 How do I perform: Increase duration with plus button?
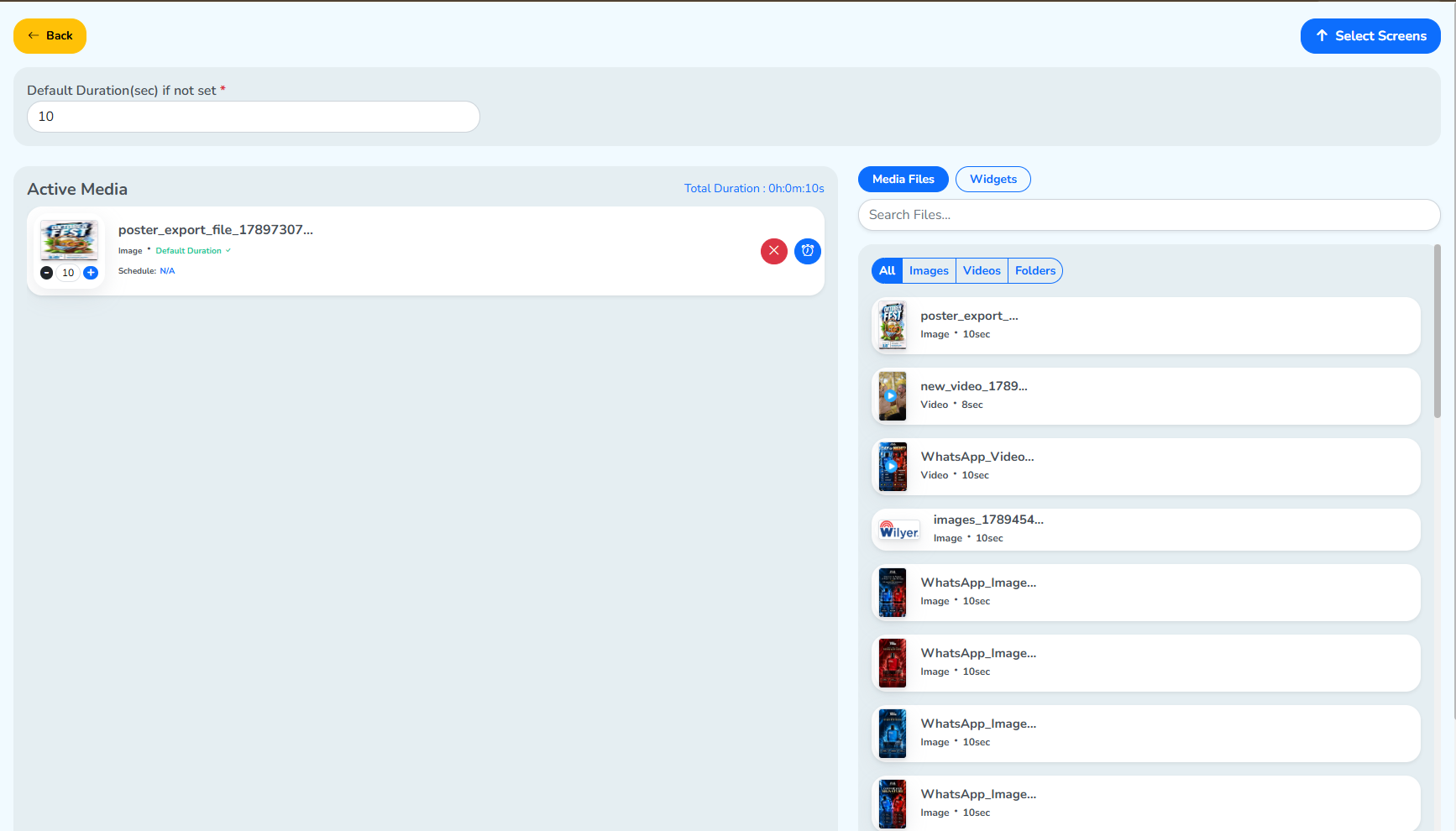pos(91,273)
